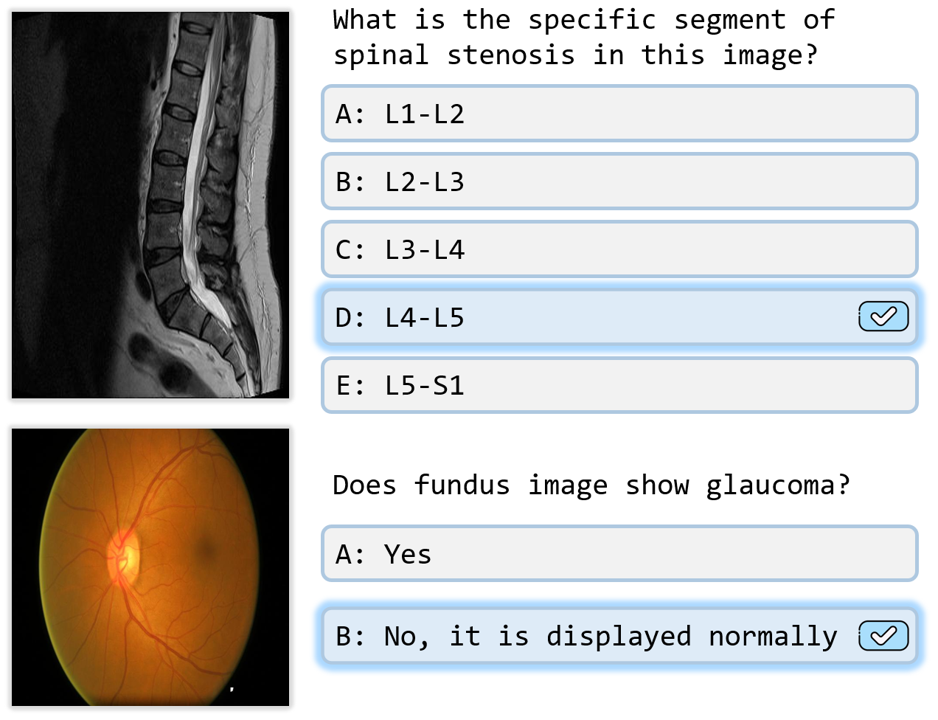Viewport: 938px width, 720px height.
Task: Open the spinal MRI image
Action: (x=151, y=205)
